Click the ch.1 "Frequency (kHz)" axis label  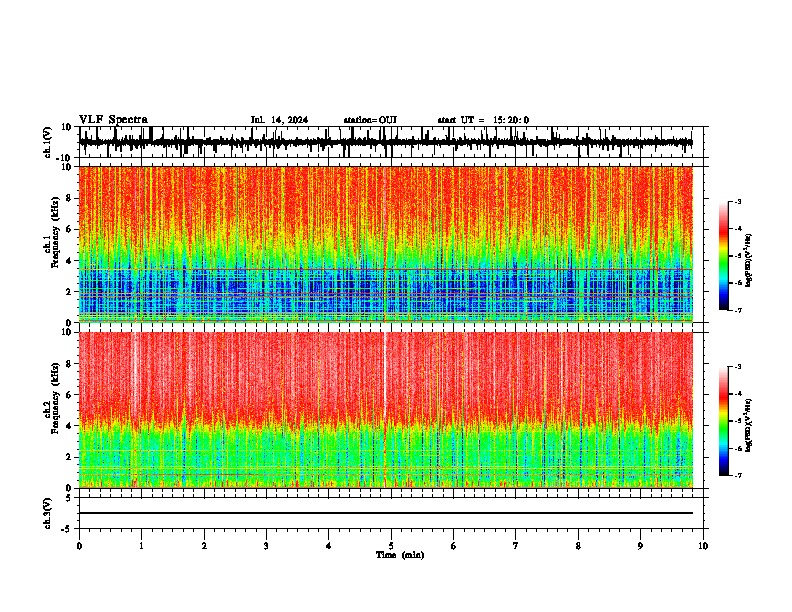(x=56, y=231)
